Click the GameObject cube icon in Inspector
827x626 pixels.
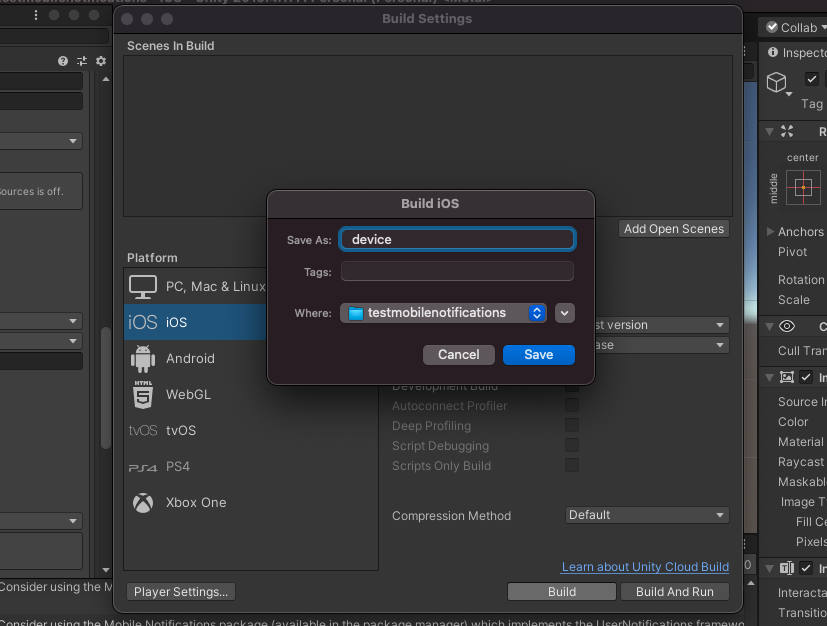(x=777, y=82)
